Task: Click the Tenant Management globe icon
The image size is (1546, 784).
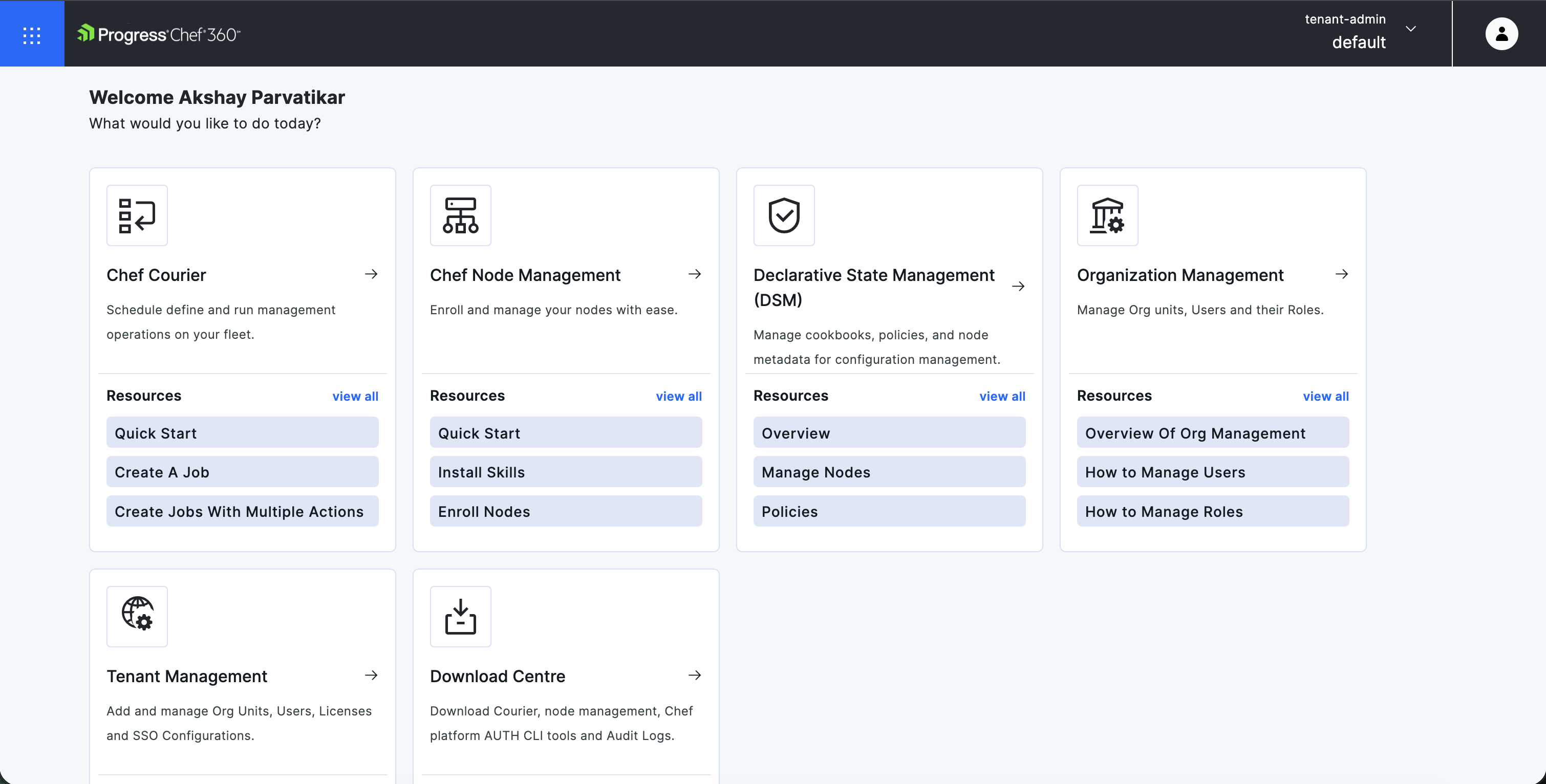Action: tap(137, 616)
